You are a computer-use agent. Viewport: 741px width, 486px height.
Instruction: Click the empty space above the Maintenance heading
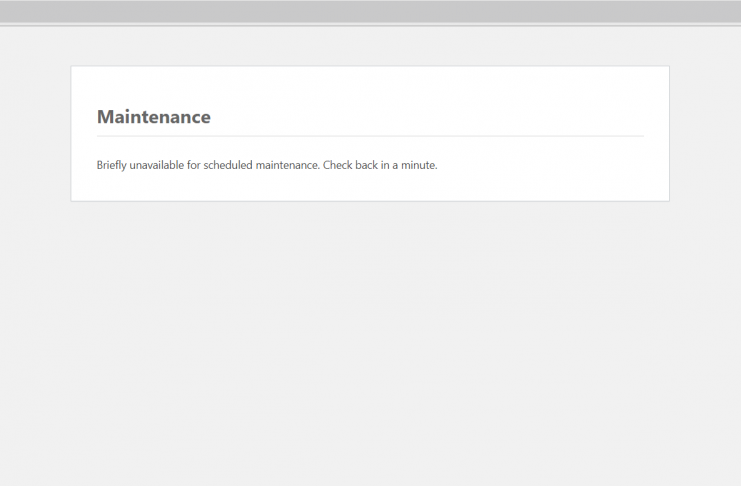point(370,85)
